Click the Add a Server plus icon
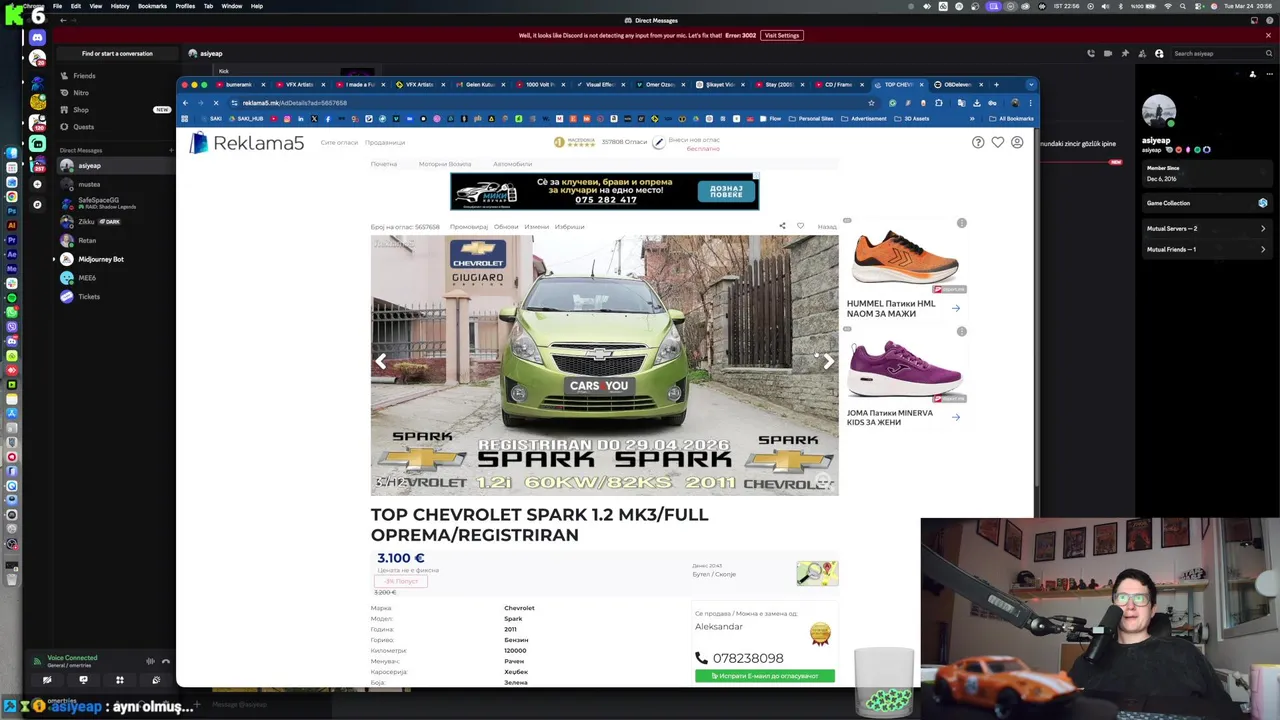Screen dimensions: 1280x720 tap(37, 184)
